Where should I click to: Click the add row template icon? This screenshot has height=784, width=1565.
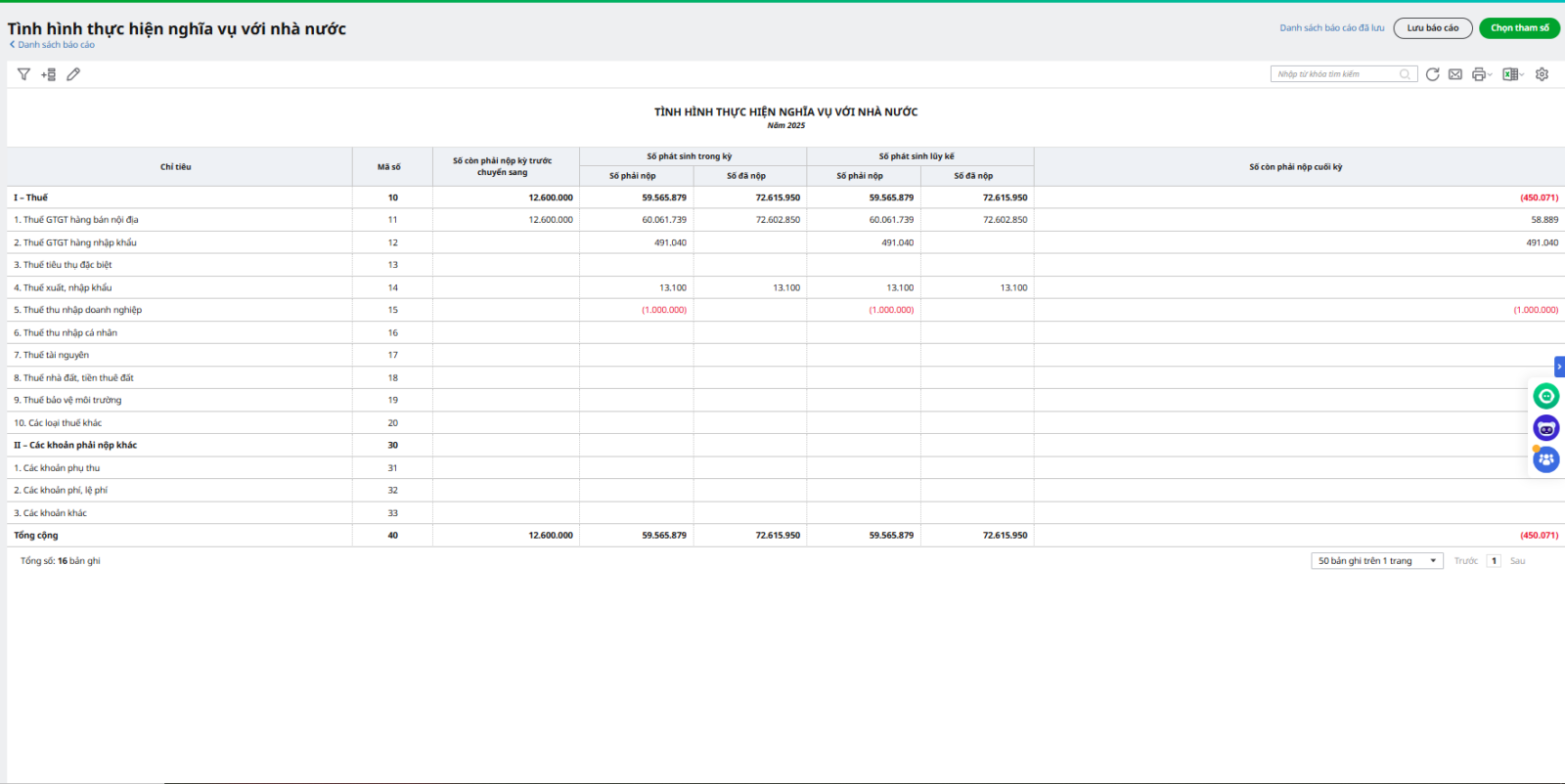pyautogui.click(x=48, y=74)
